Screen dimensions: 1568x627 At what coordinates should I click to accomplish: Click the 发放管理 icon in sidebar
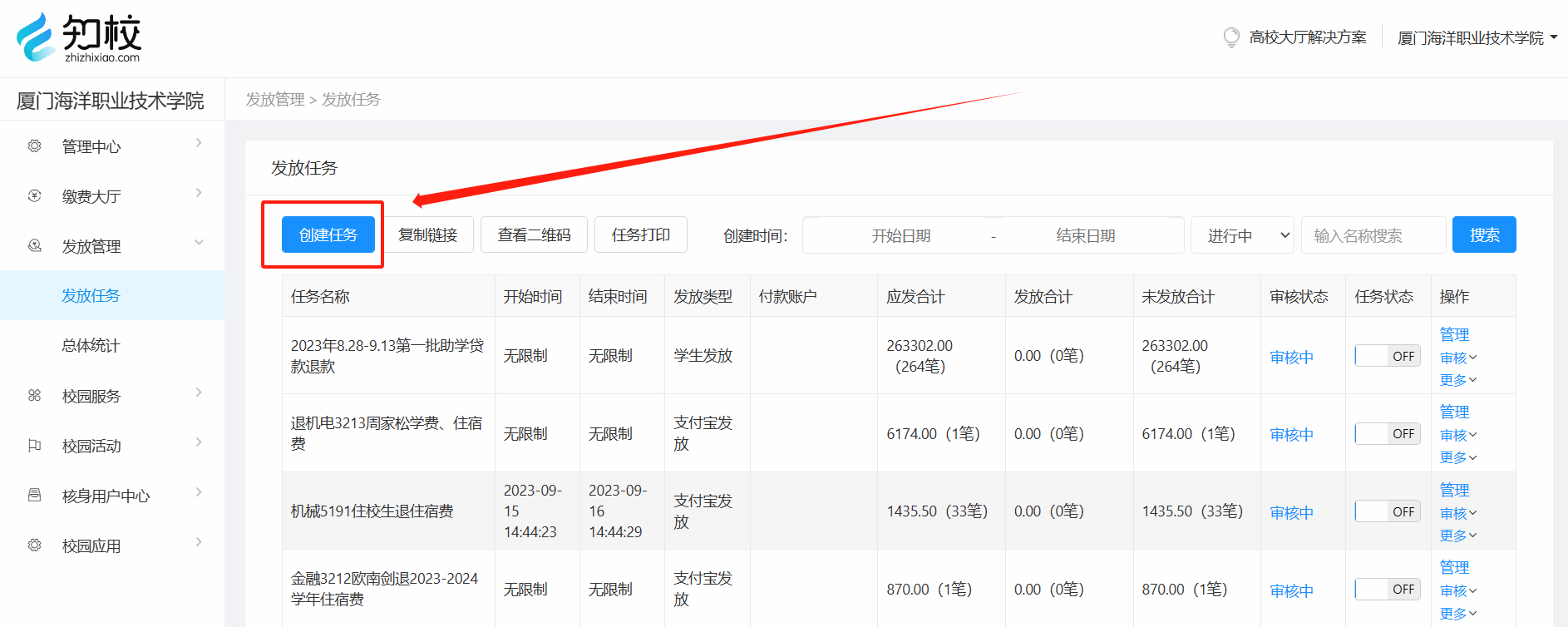(34, 246)
